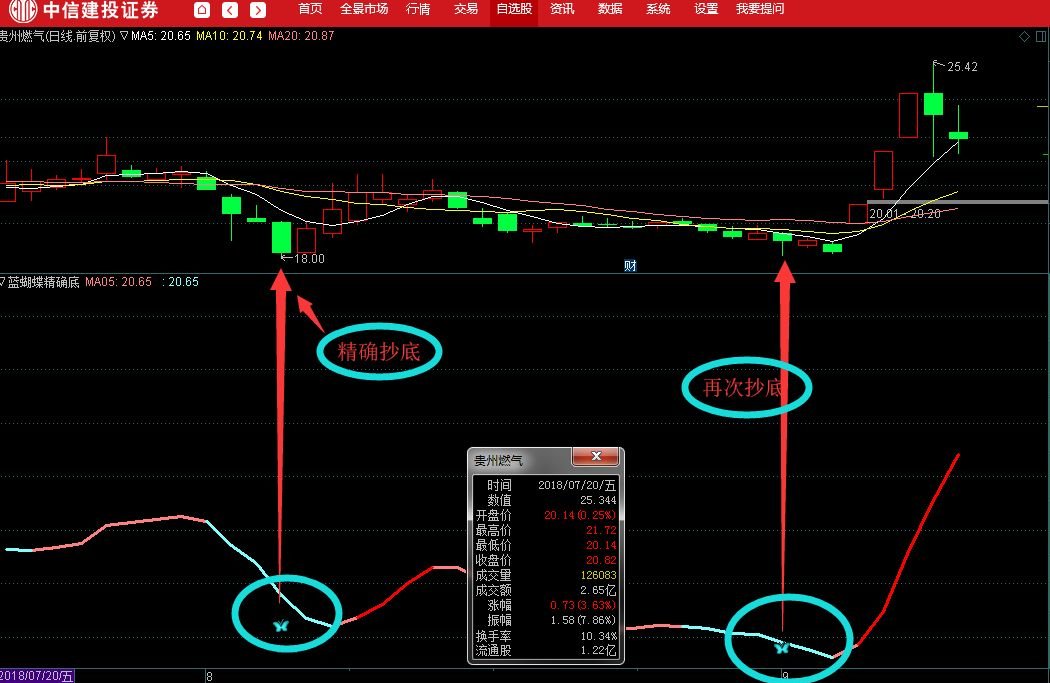Select the 自选股 tab
This screenshot has width=1050, height=683.
[x=514, y=9]
